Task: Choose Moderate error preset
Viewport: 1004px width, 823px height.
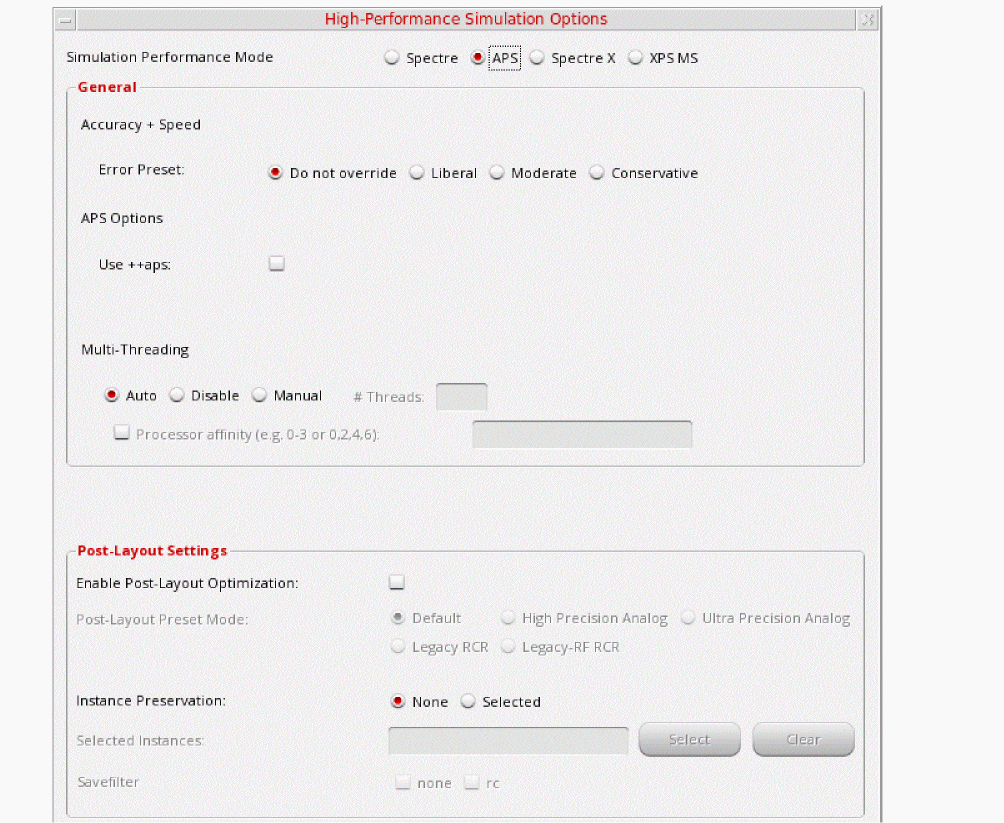Action: click(497, 173)
